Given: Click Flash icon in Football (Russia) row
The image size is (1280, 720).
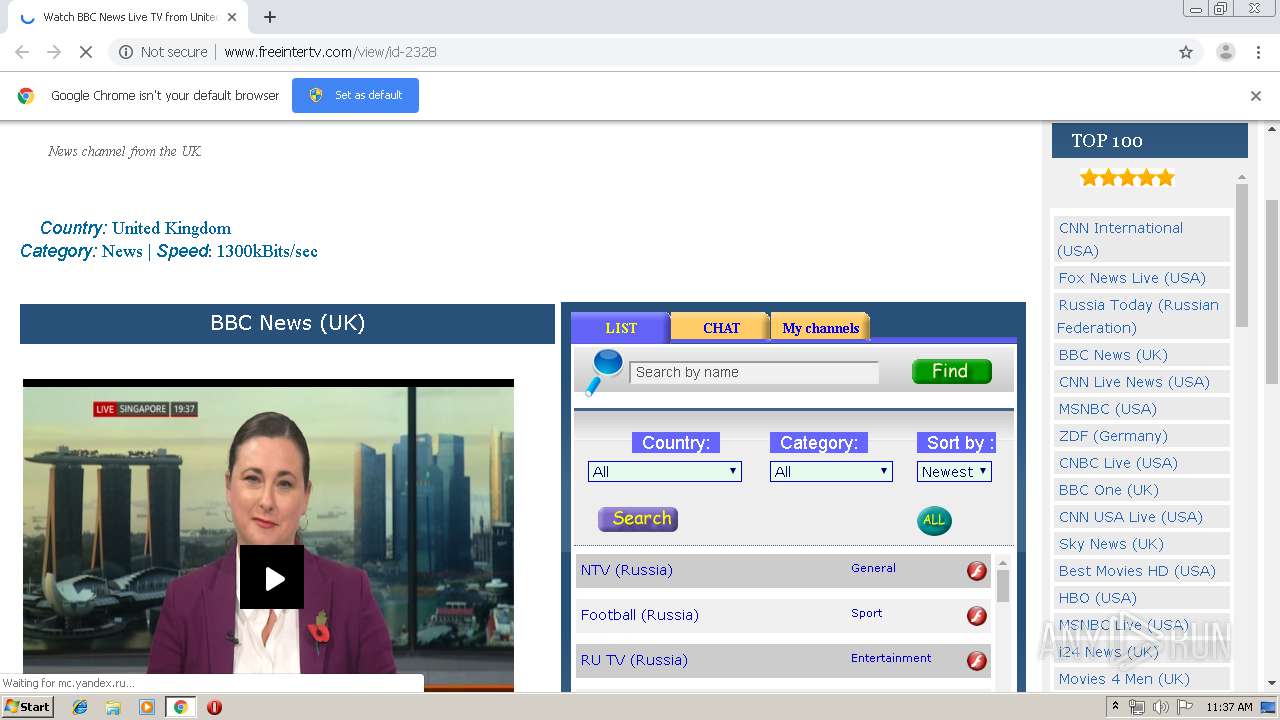Looking at the screenshot, I should 977,616.
